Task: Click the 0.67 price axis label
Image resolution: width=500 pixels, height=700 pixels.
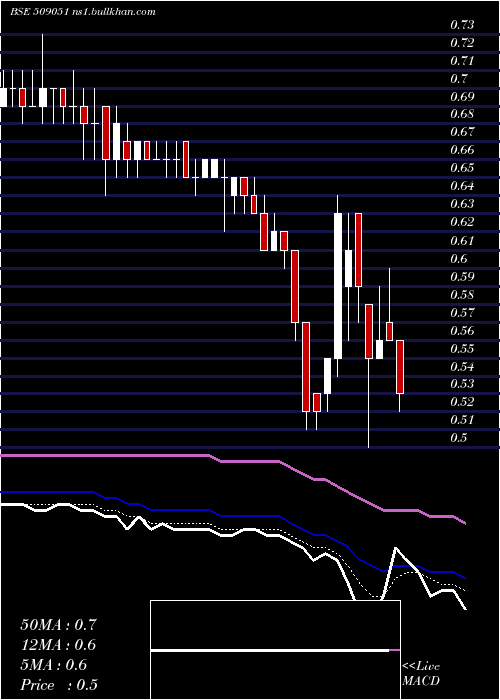Action: (x=462, y=132)
